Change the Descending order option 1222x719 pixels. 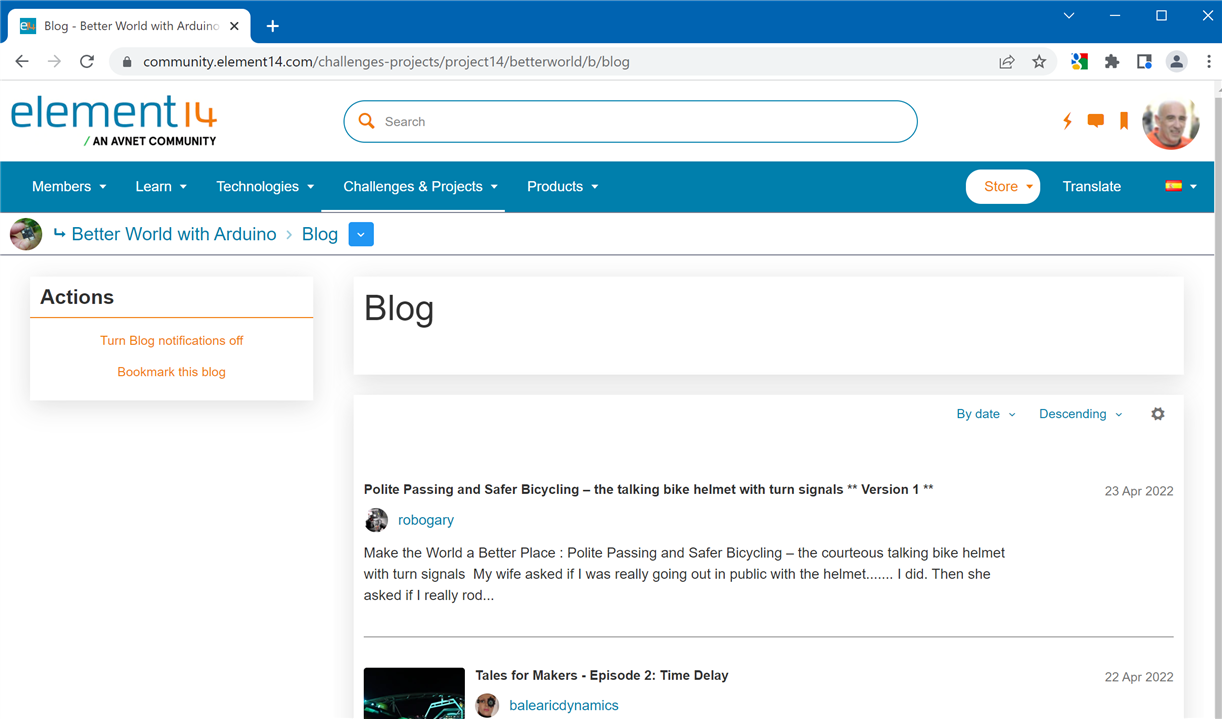[1080, 414]
